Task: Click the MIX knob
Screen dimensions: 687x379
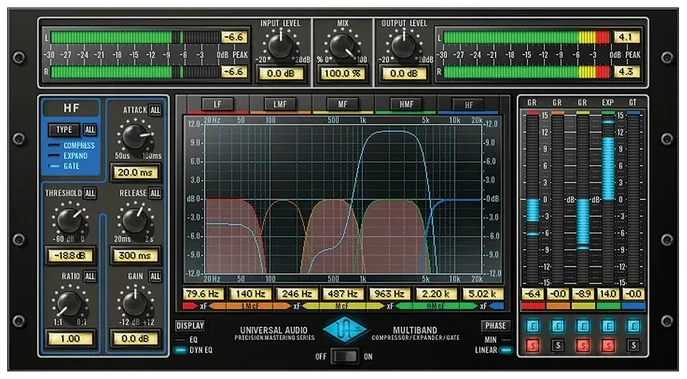Action: coord(343,46)
